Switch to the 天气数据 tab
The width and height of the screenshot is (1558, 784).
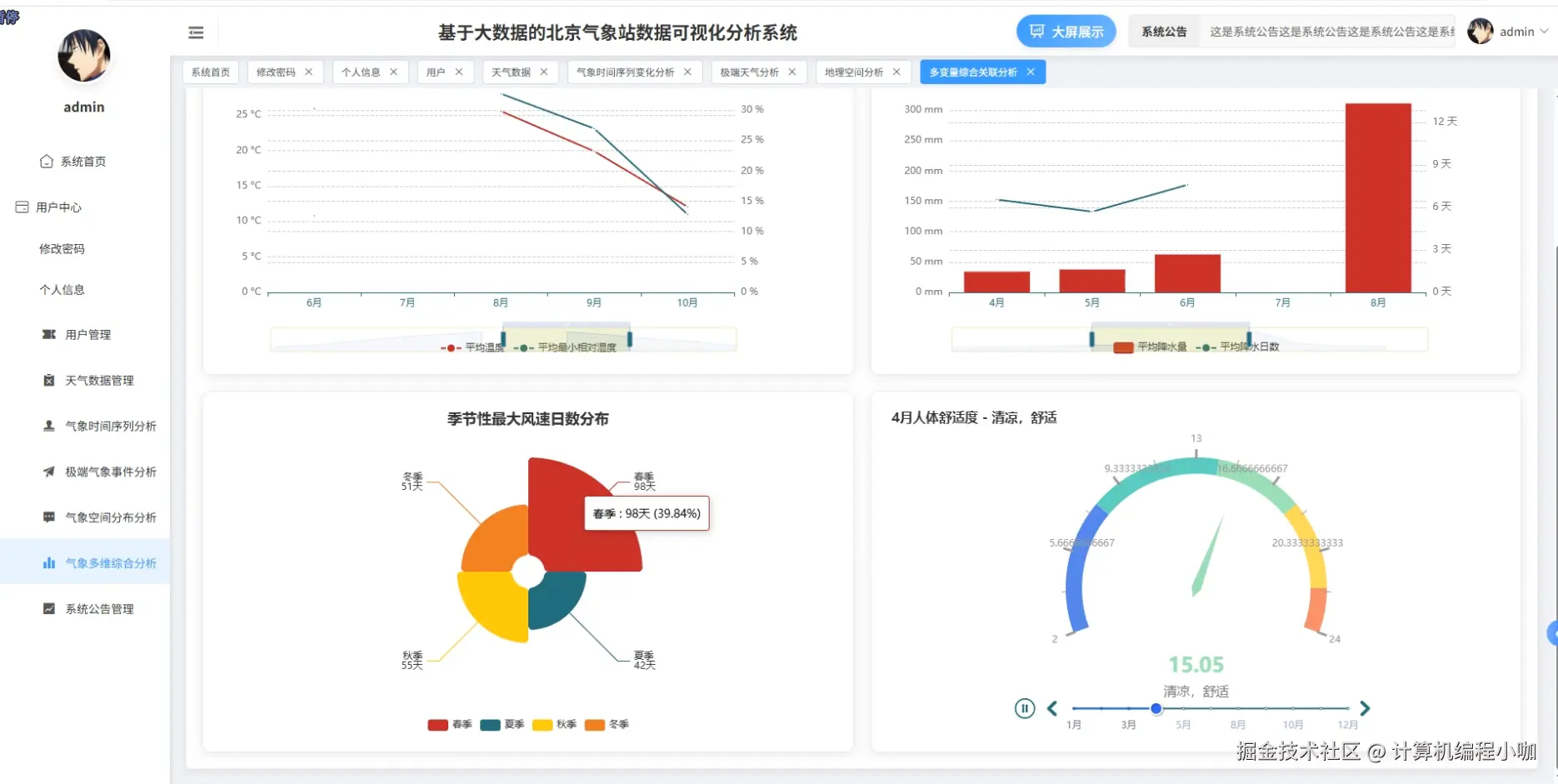[511, 72]
